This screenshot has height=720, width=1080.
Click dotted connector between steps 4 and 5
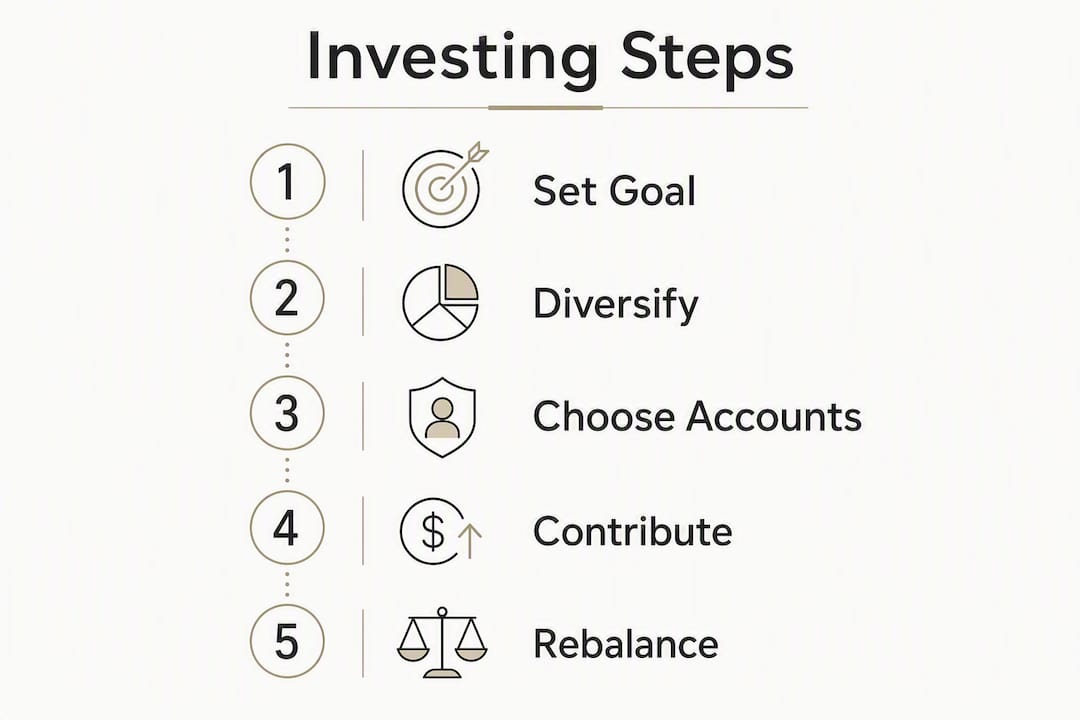(287, 584)
